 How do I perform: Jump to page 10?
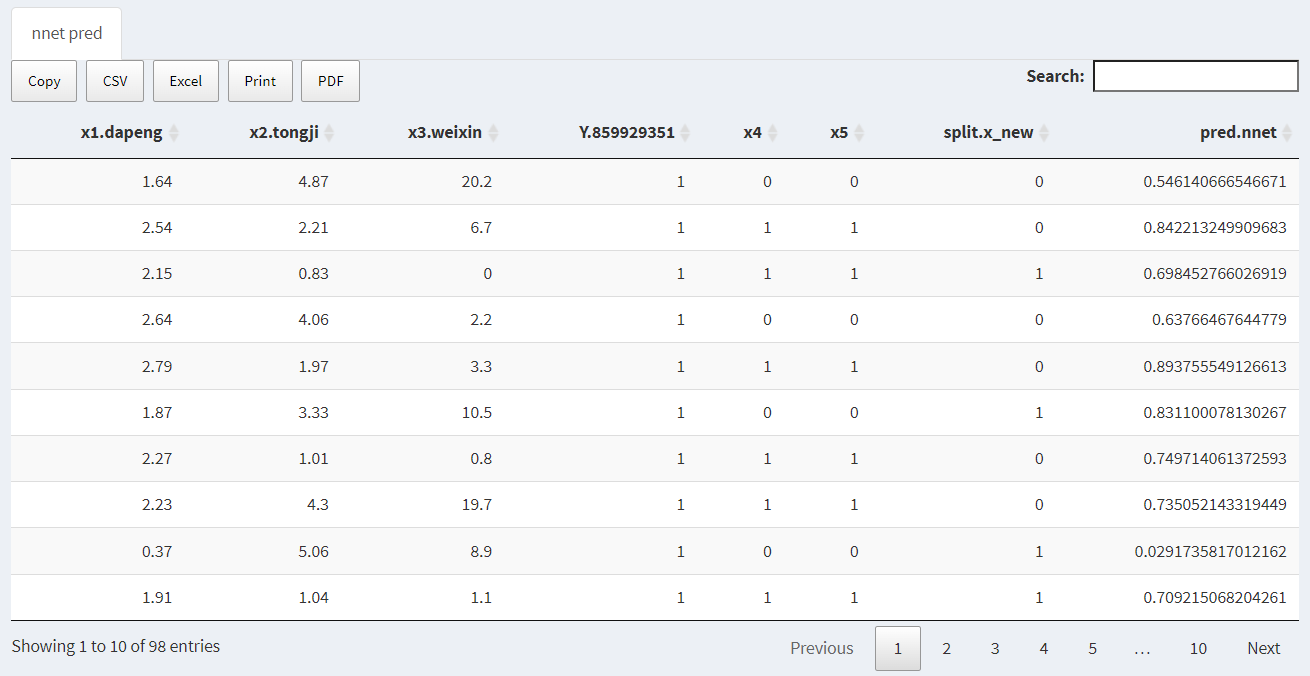[x=1198, y=648]
